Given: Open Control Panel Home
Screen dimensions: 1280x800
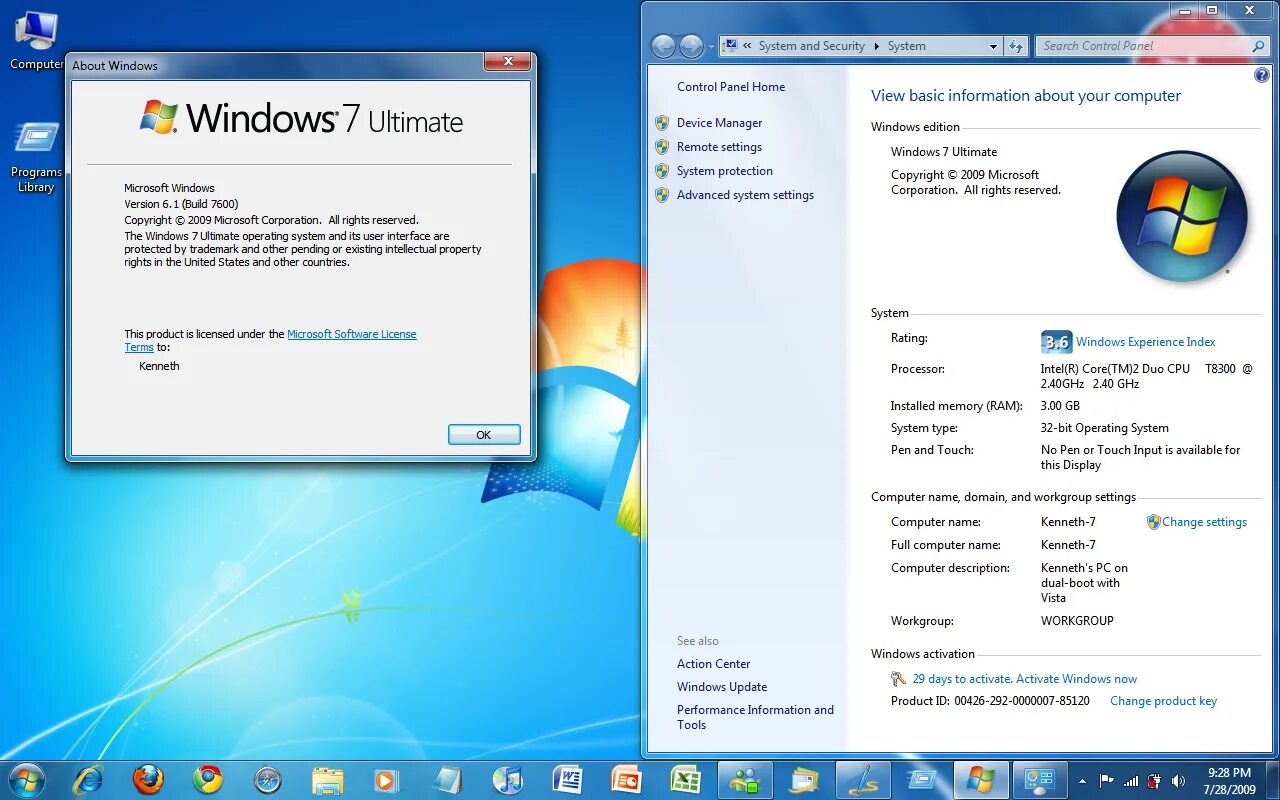Looking at the screenshot, I should coord(731,87).
